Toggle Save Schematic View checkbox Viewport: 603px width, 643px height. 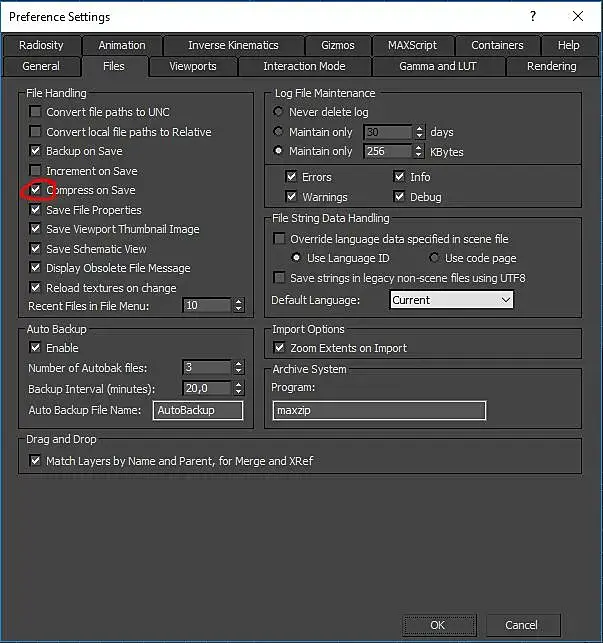click(36, 249)
